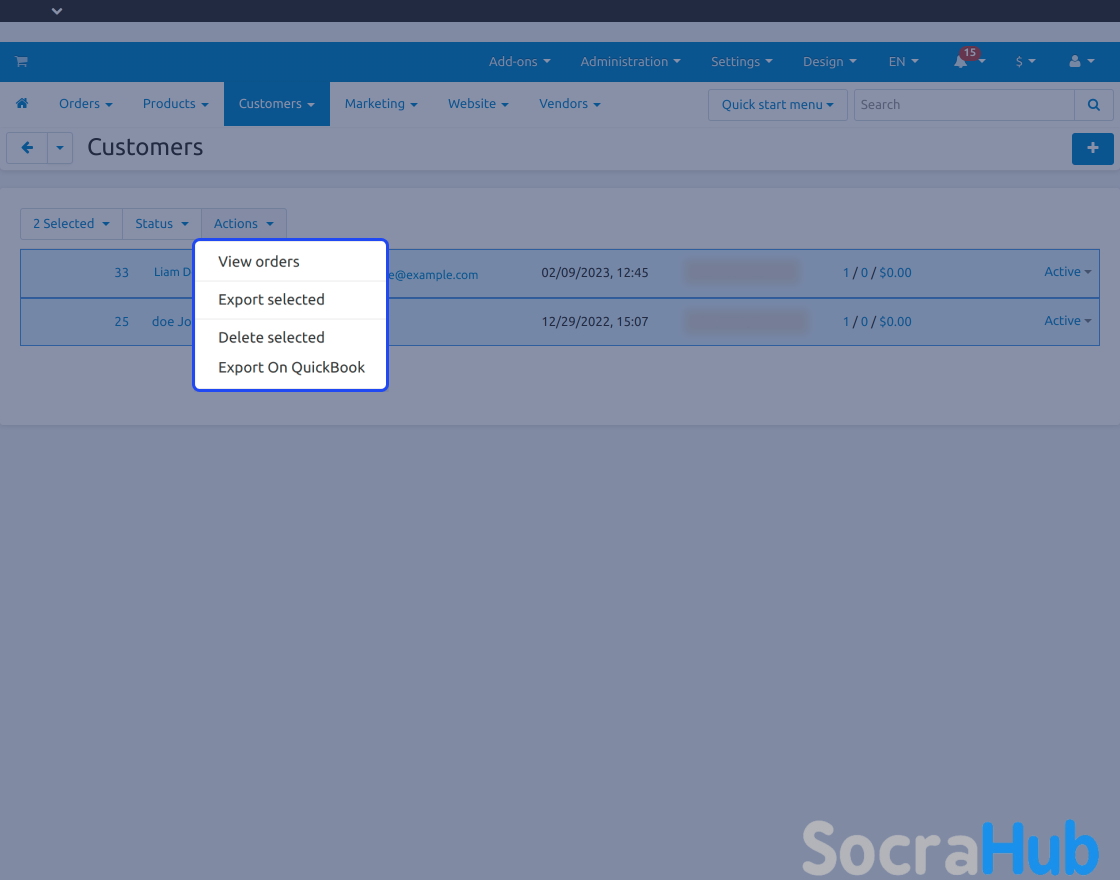Choose View orders from Actions menu

(259, 262)
